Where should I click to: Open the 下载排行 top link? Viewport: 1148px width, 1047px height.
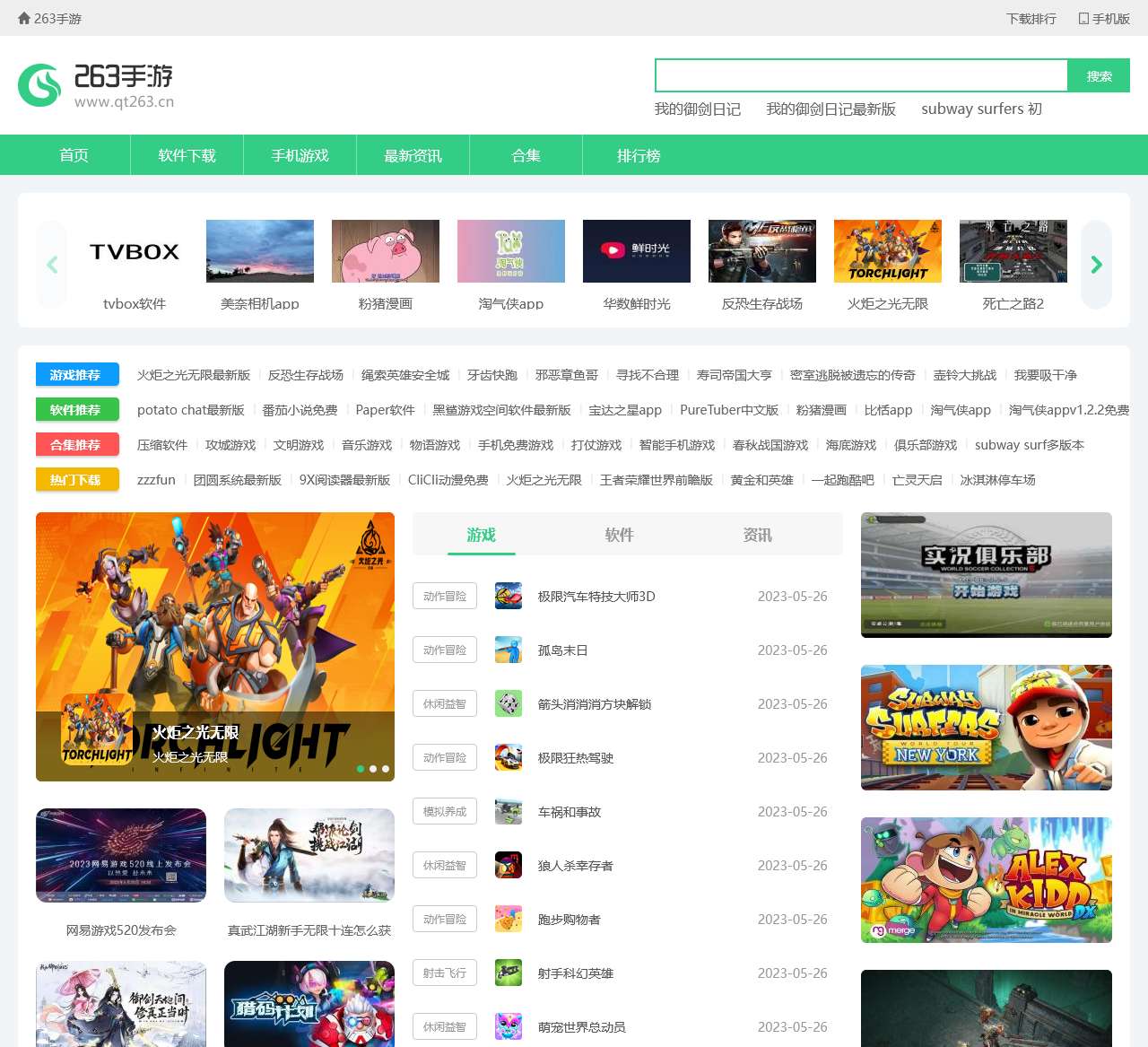(1031, 18)
